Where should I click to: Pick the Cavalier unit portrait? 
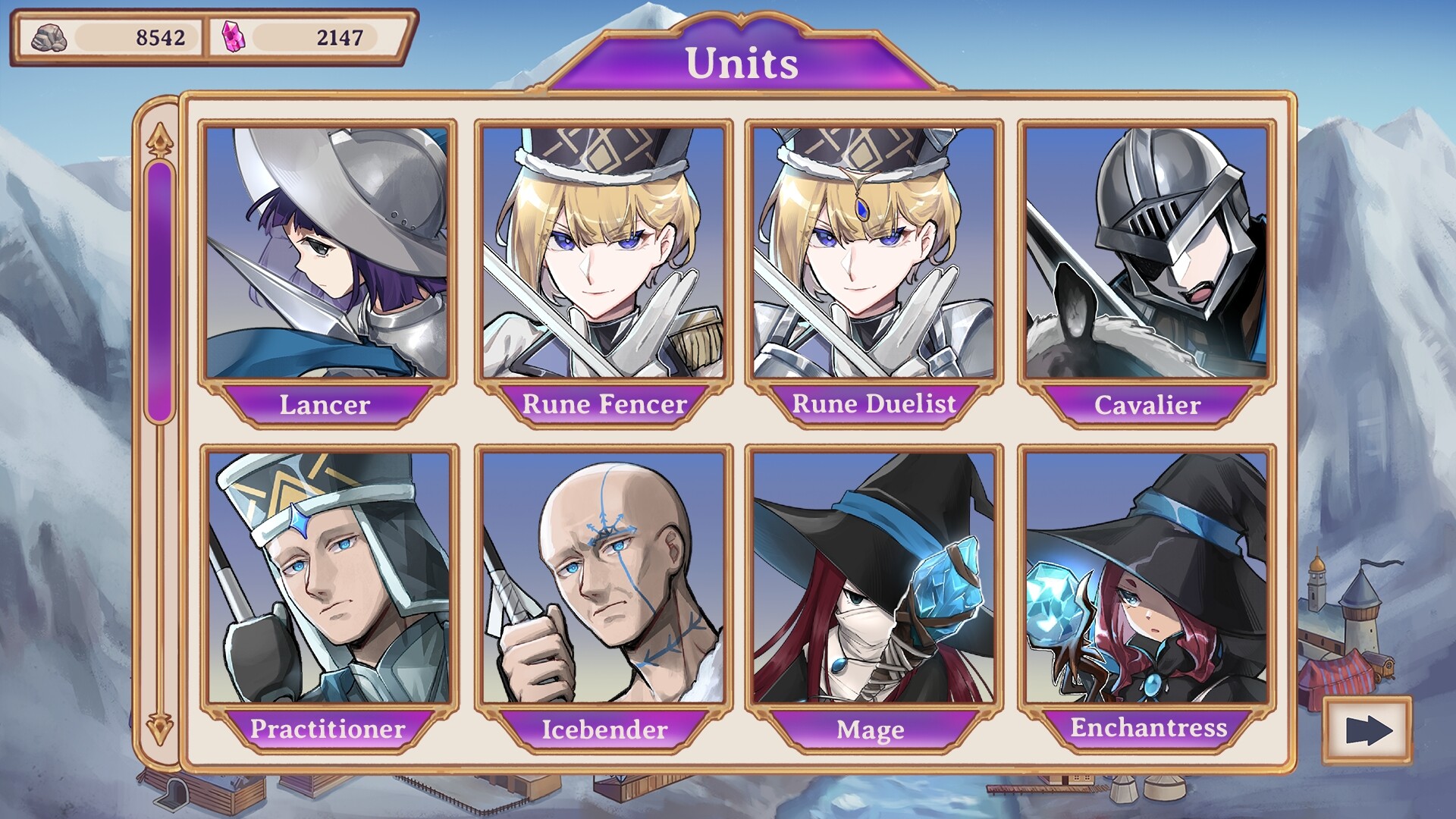(x=1147, y=253)
